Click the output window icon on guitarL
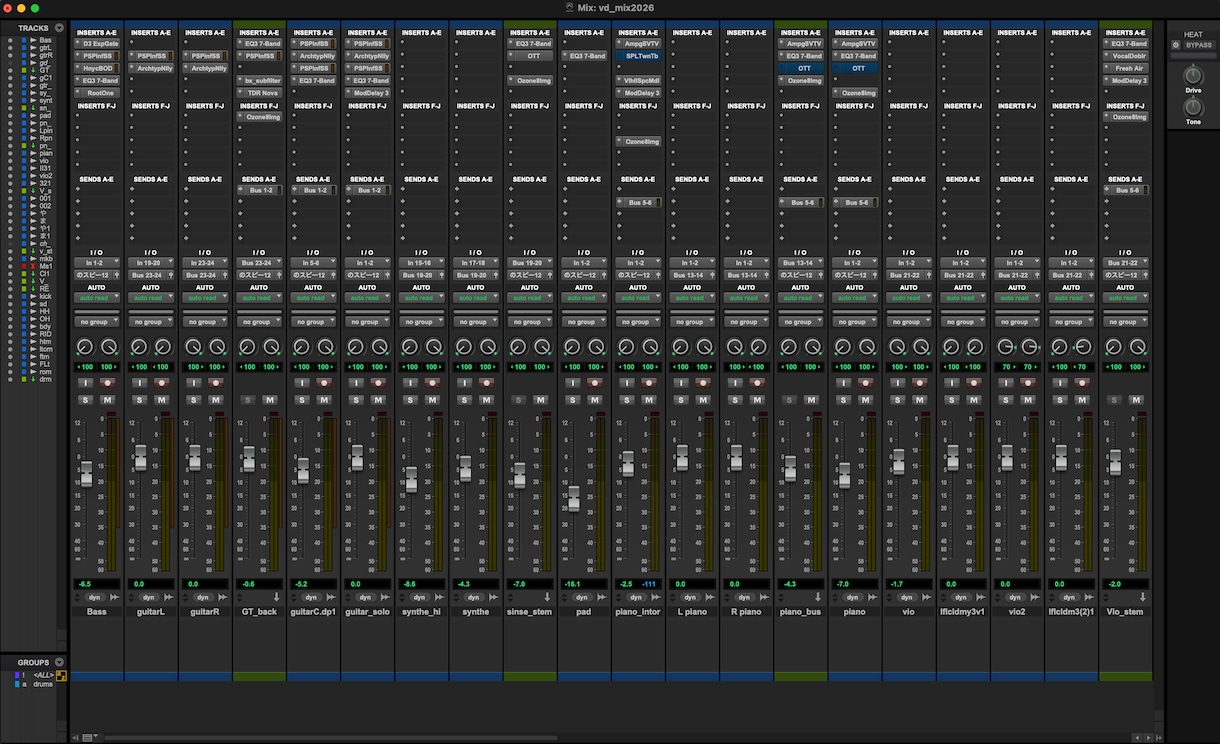The width and height of the screenshot is (1220, 744). 167,597
